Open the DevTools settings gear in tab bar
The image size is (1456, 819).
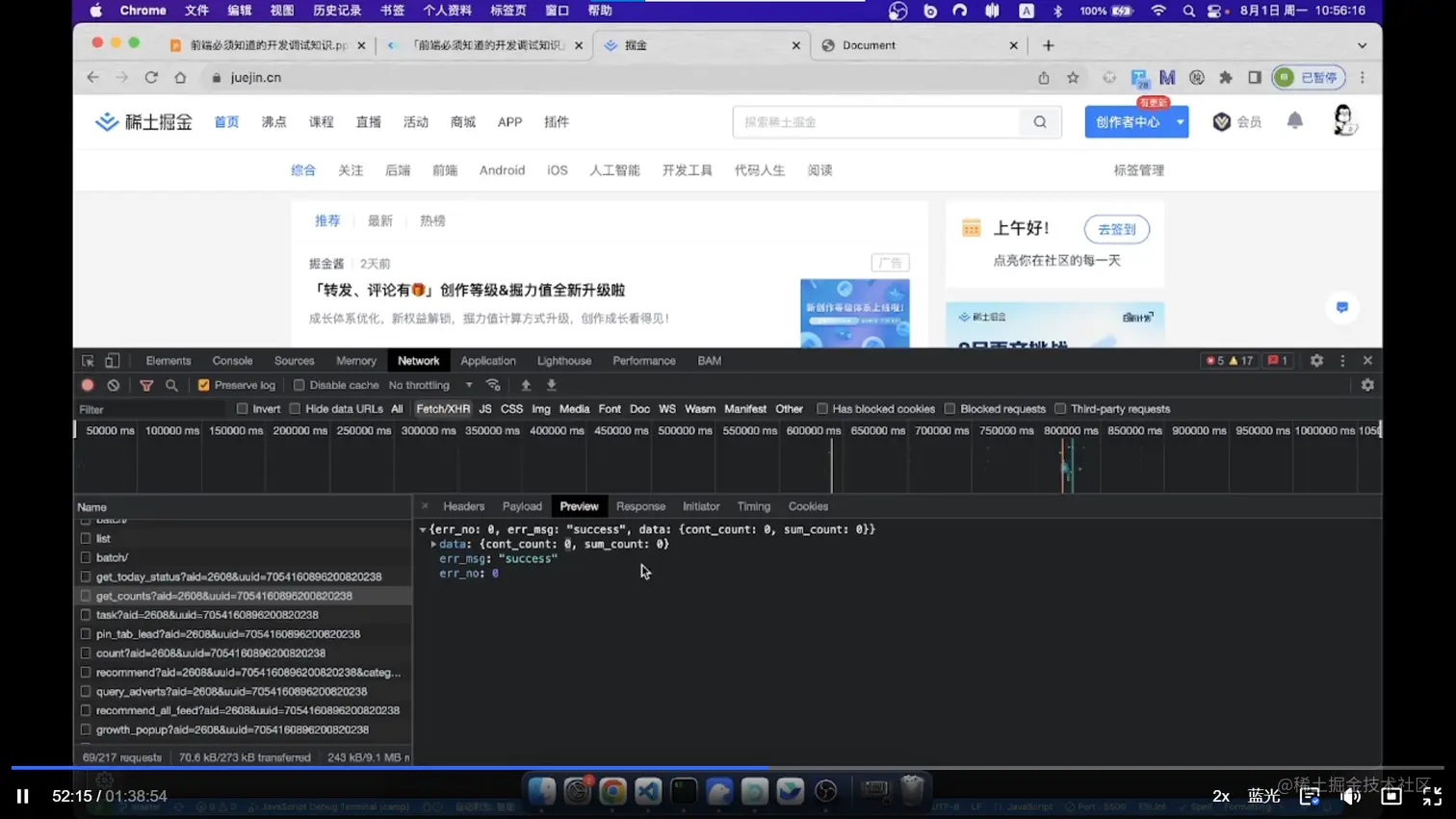click(1316, 361)
